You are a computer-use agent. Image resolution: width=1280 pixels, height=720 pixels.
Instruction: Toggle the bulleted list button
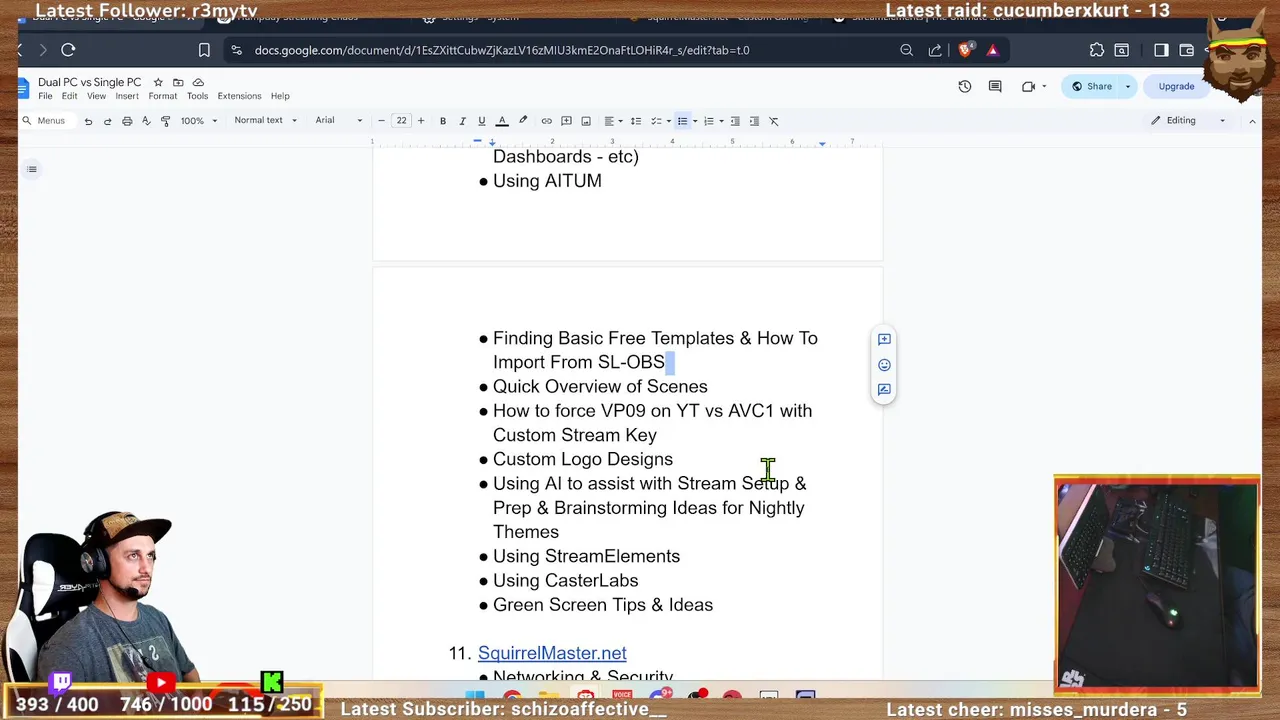coord(682,121)
